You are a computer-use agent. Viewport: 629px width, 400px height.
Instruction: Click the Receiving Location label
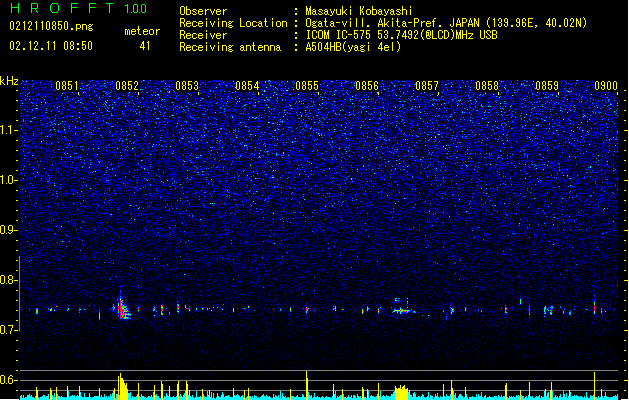(x=233, y=23)
